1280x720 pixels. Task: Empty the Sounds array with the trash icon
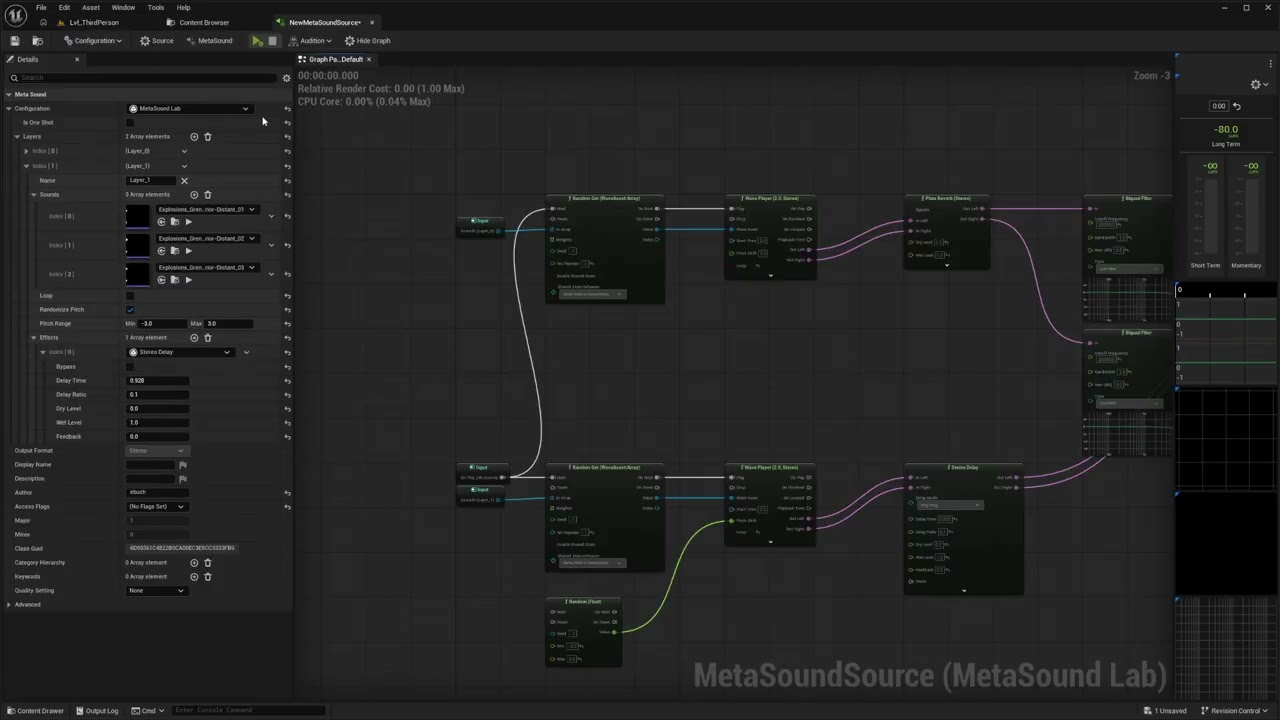click(208, 195)
